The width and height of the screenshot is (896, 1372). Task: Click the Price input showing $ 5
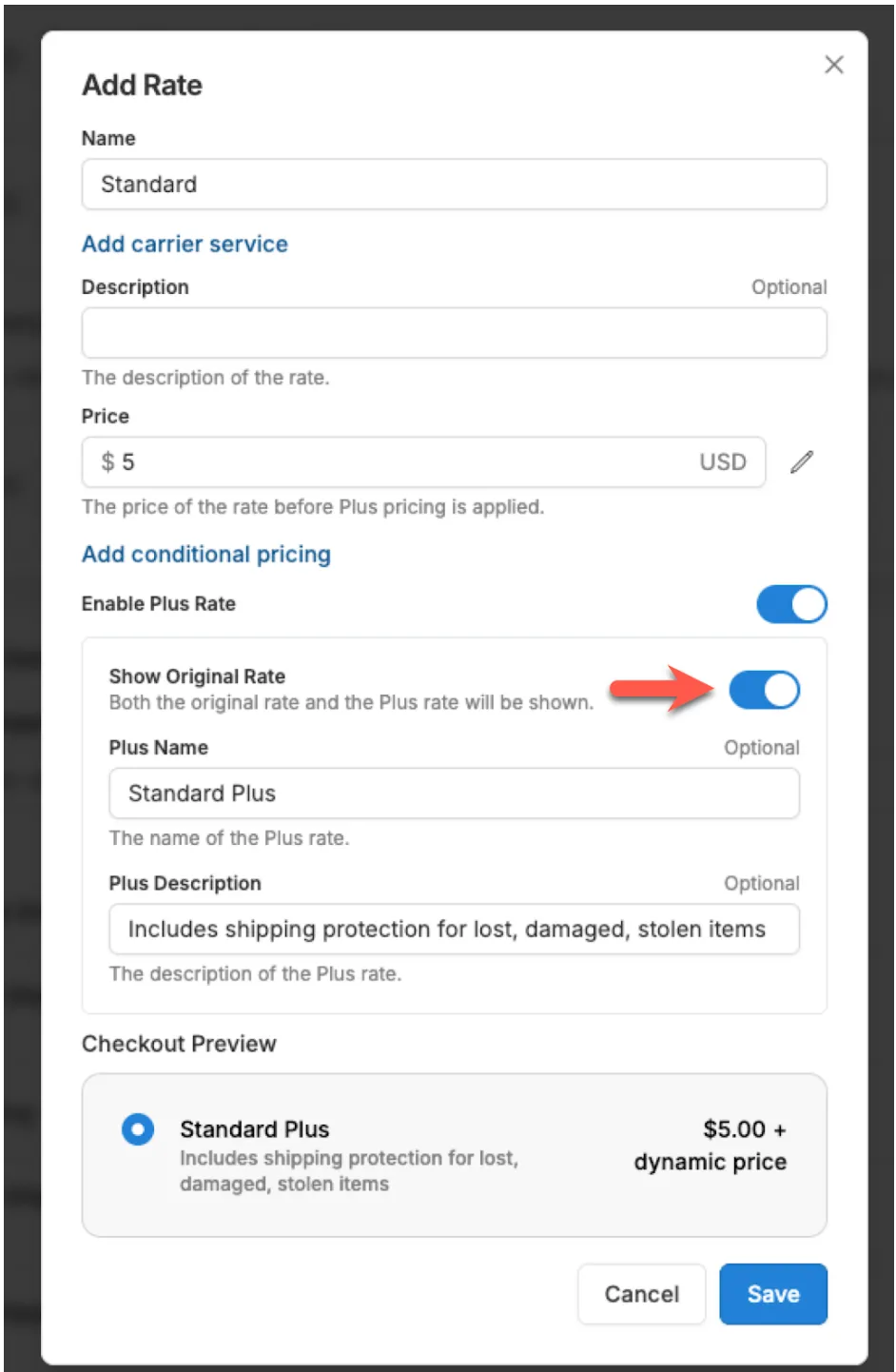[399, 462]
